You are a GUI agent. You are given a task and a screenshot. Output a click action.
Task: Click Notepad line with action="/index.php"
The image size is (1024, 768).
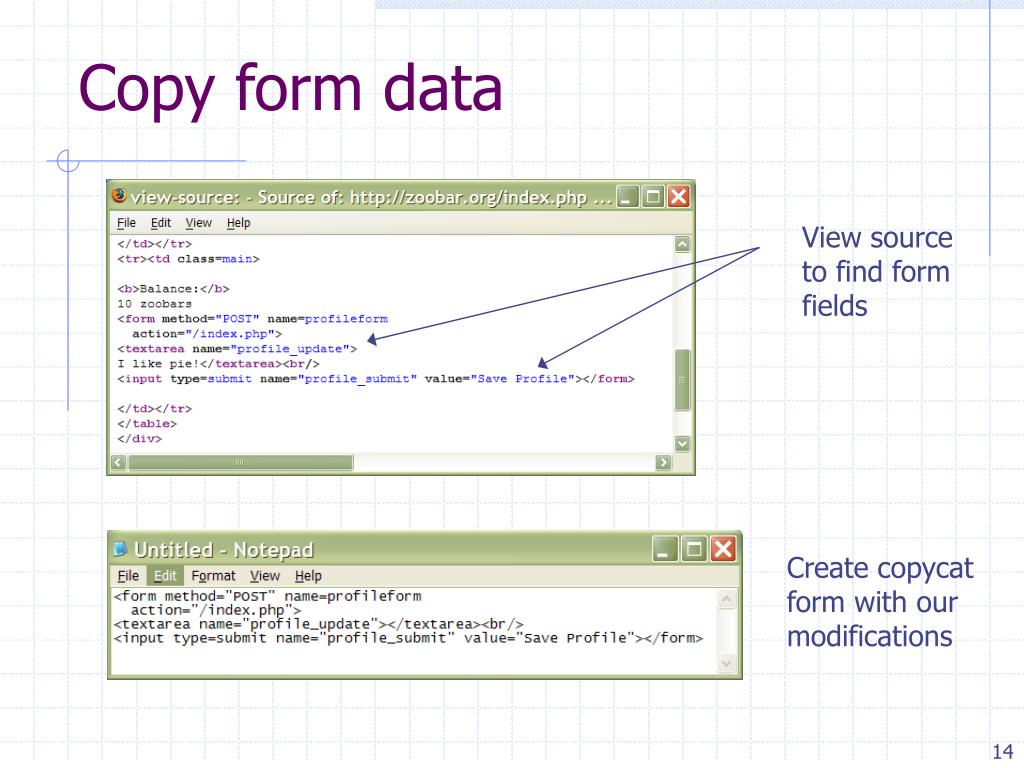tap(216, 611)
